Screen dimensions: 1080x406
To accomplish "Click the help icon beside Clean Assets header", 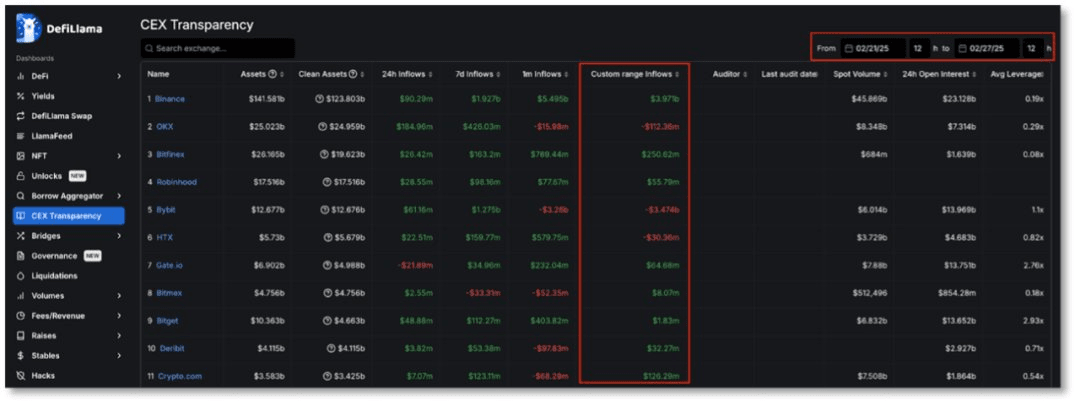I will tap(353, 74).
